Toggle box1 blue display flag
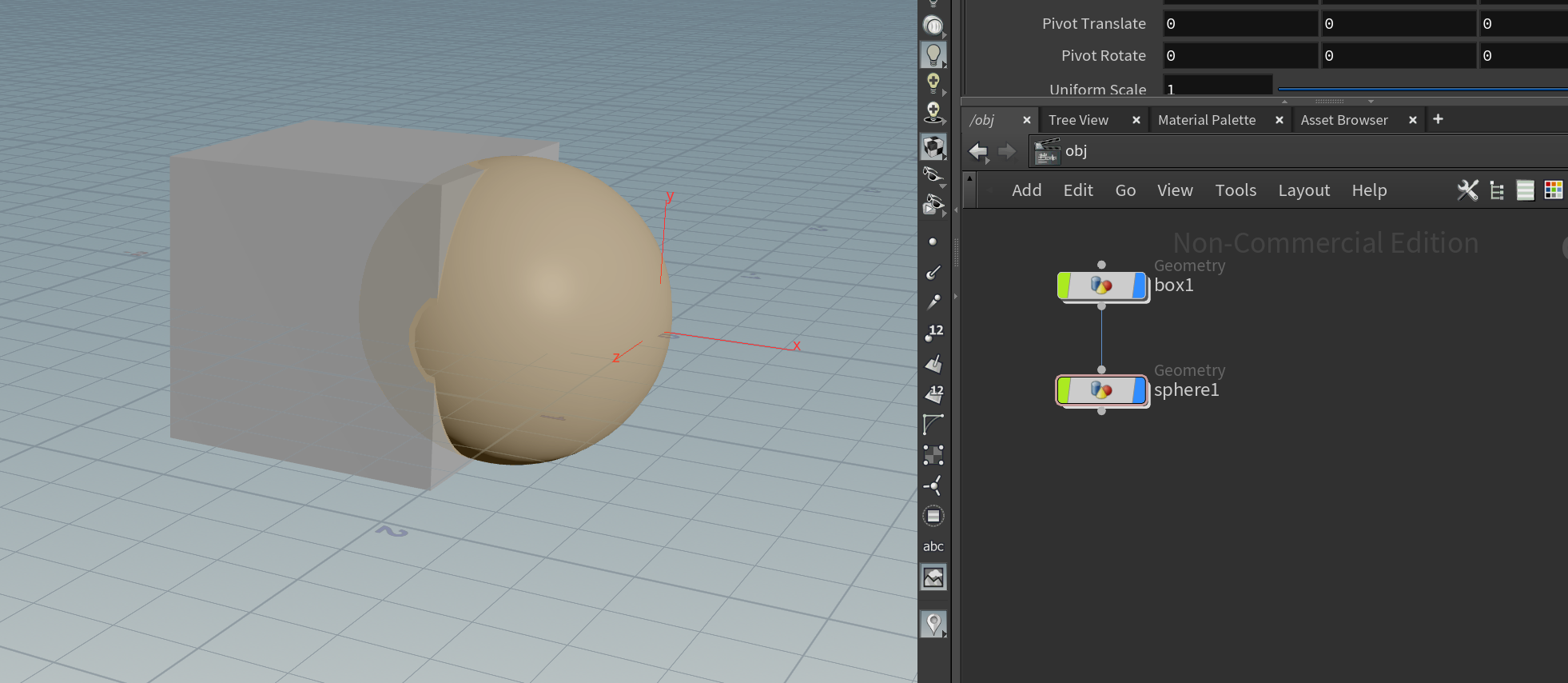The width and height of the screenshot is (1568, 683). (x=1140, y=286)
